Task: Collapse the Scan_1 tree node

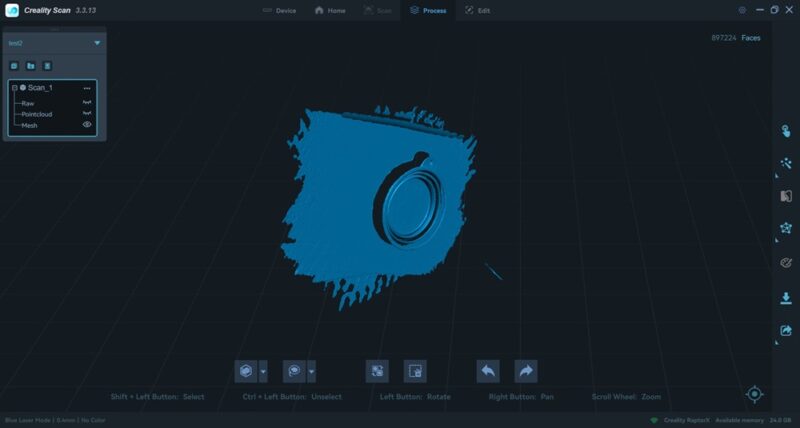Action: tap(14, 88)
